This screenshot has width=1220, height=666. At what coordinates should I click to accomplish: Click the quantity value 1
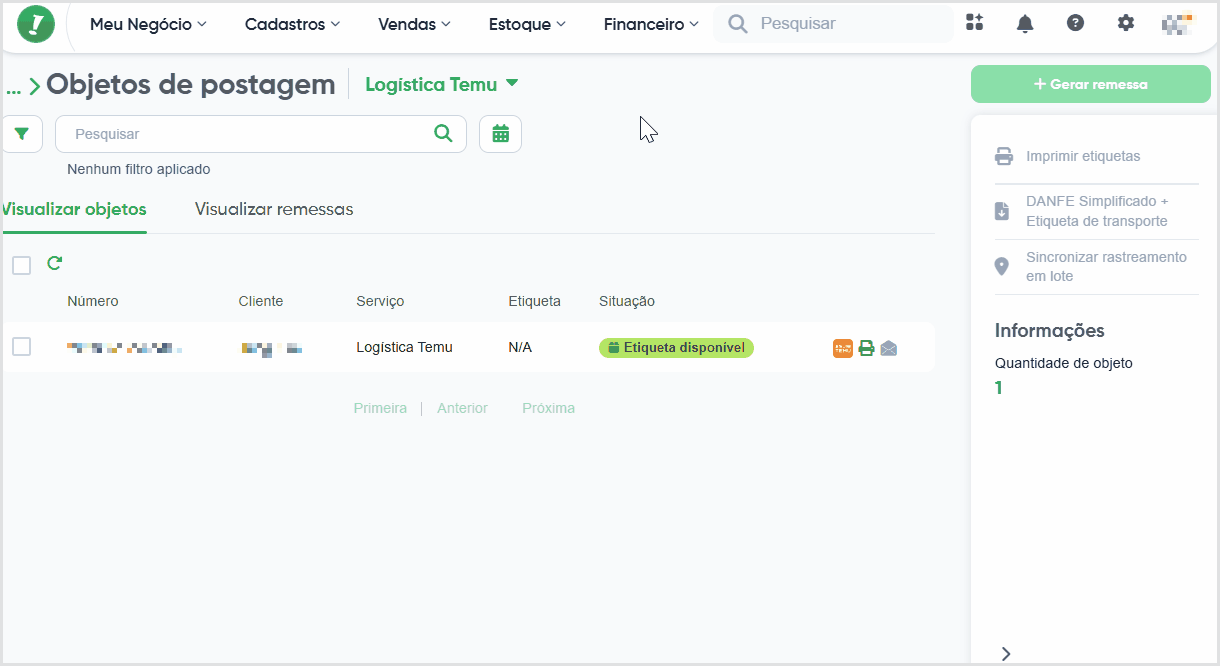coord(998,388)
